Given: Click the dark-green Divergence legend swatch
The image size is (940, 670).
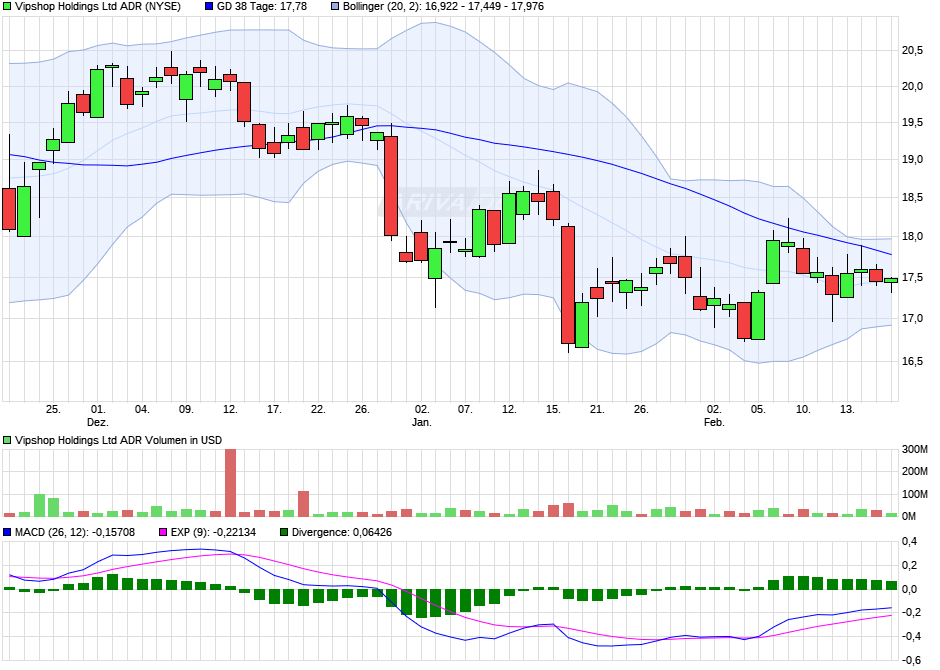Looking at the screenshot, I should pos(284,532).
